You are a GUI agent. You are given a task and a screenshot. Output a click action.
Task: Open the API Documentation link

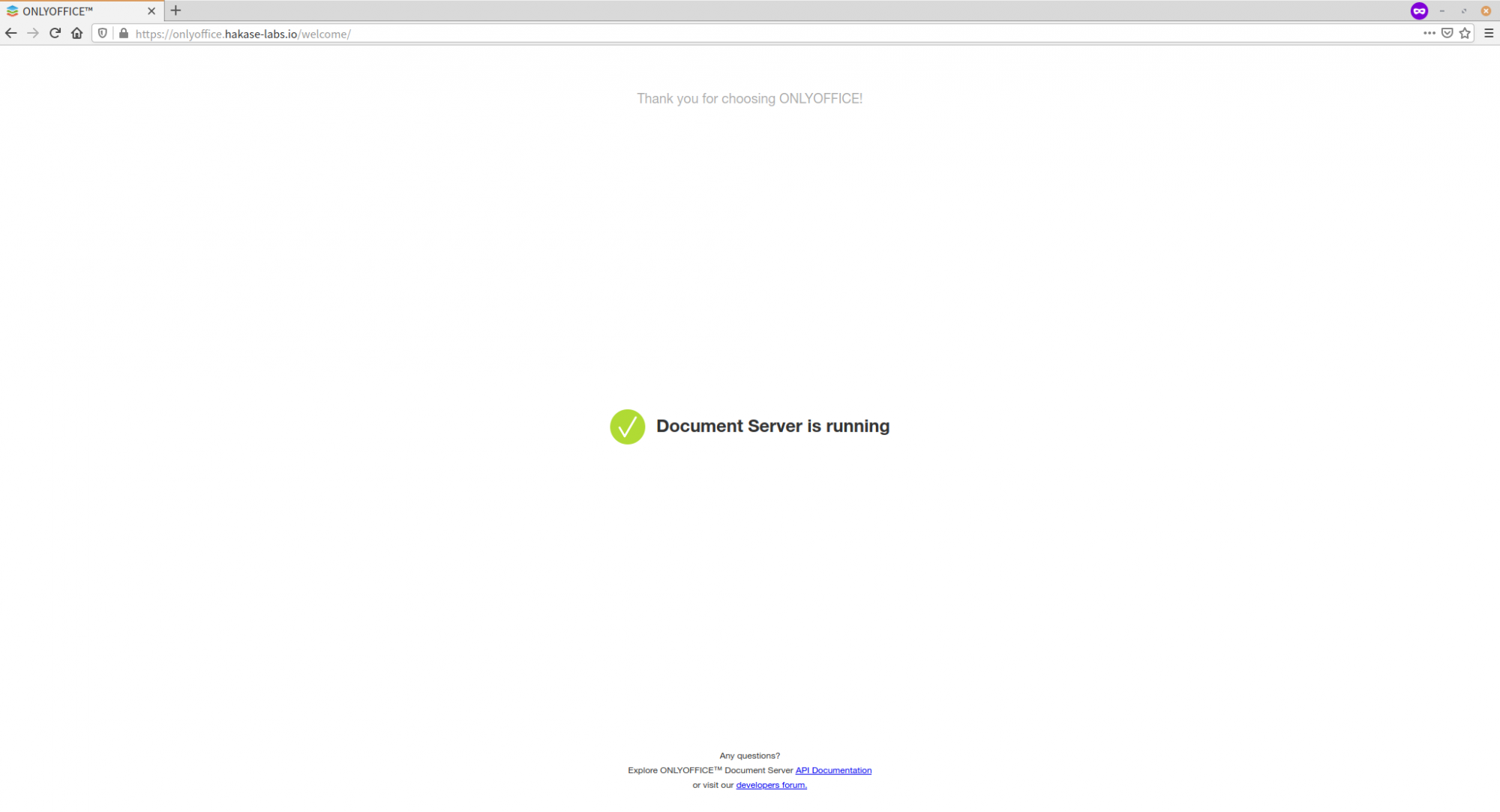[833, 770]
